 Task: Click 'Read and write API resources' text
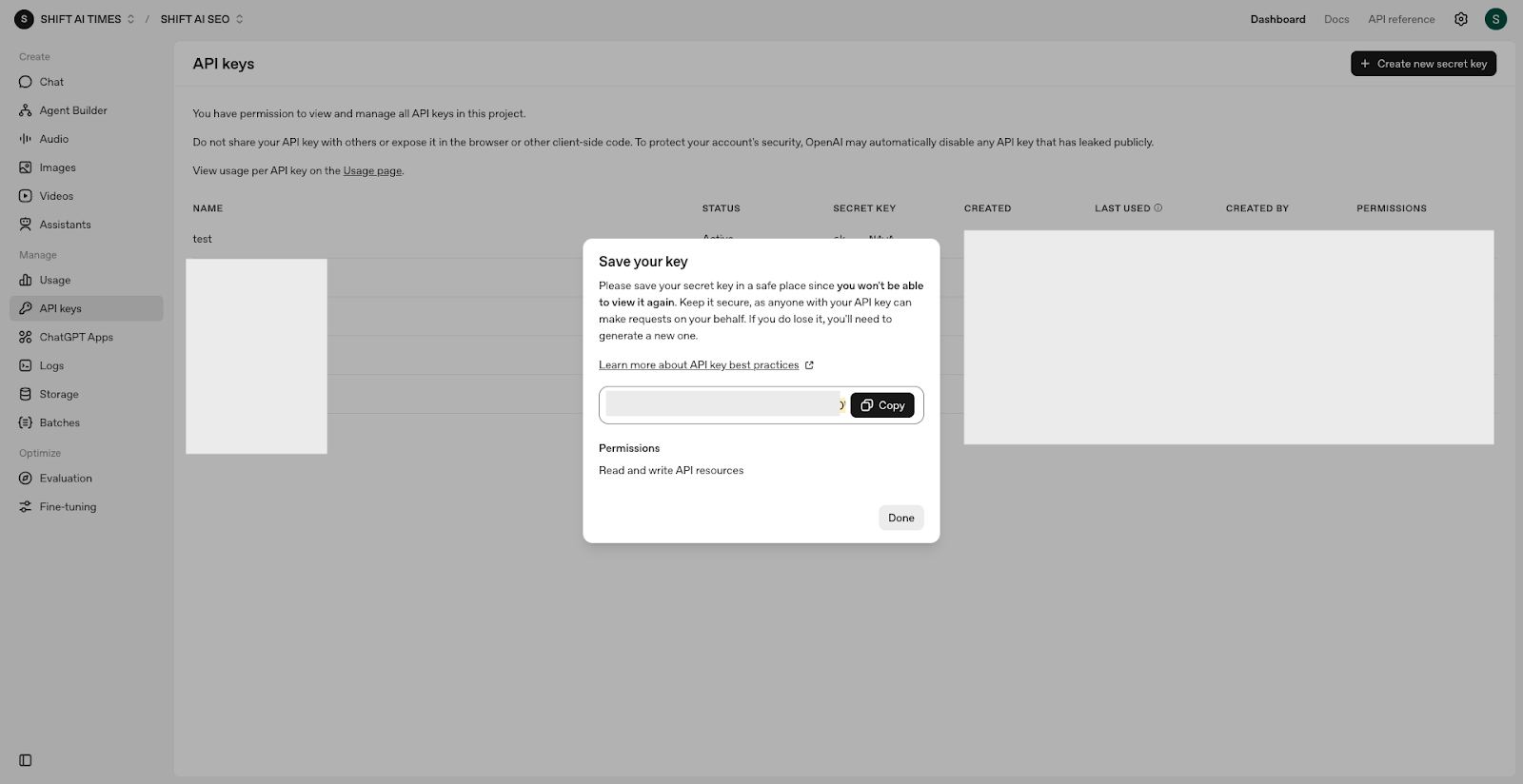coord(671,470)
